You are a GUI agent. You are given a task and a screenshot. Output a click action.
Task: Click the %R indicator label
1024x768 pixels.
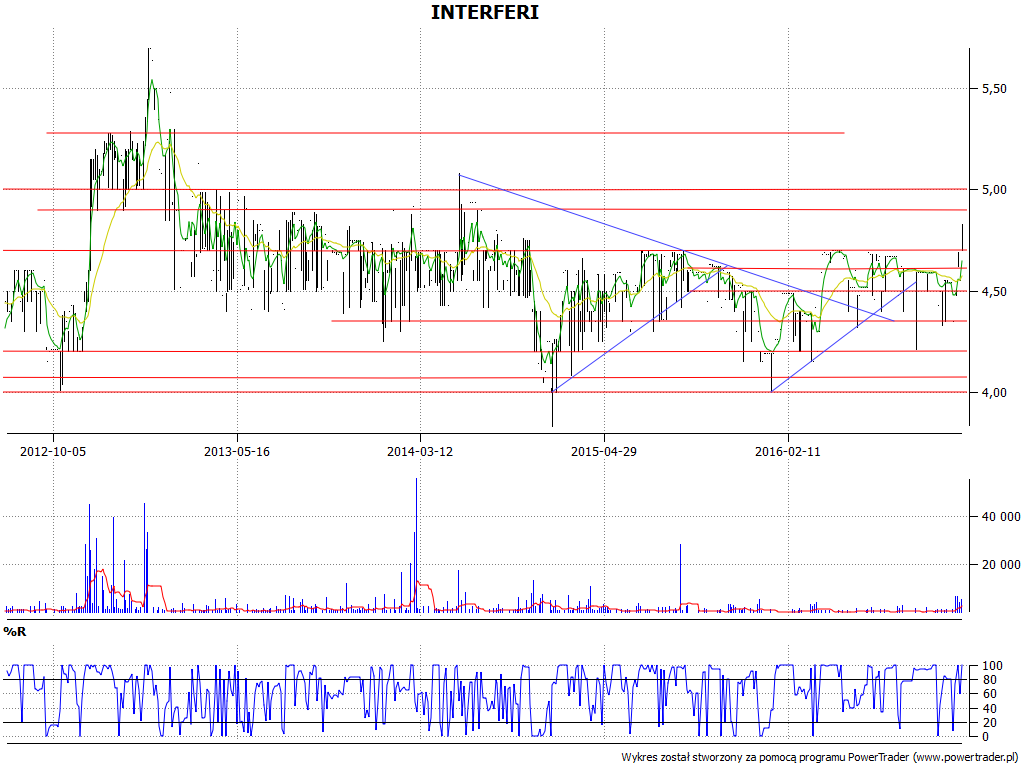point(15,632)
